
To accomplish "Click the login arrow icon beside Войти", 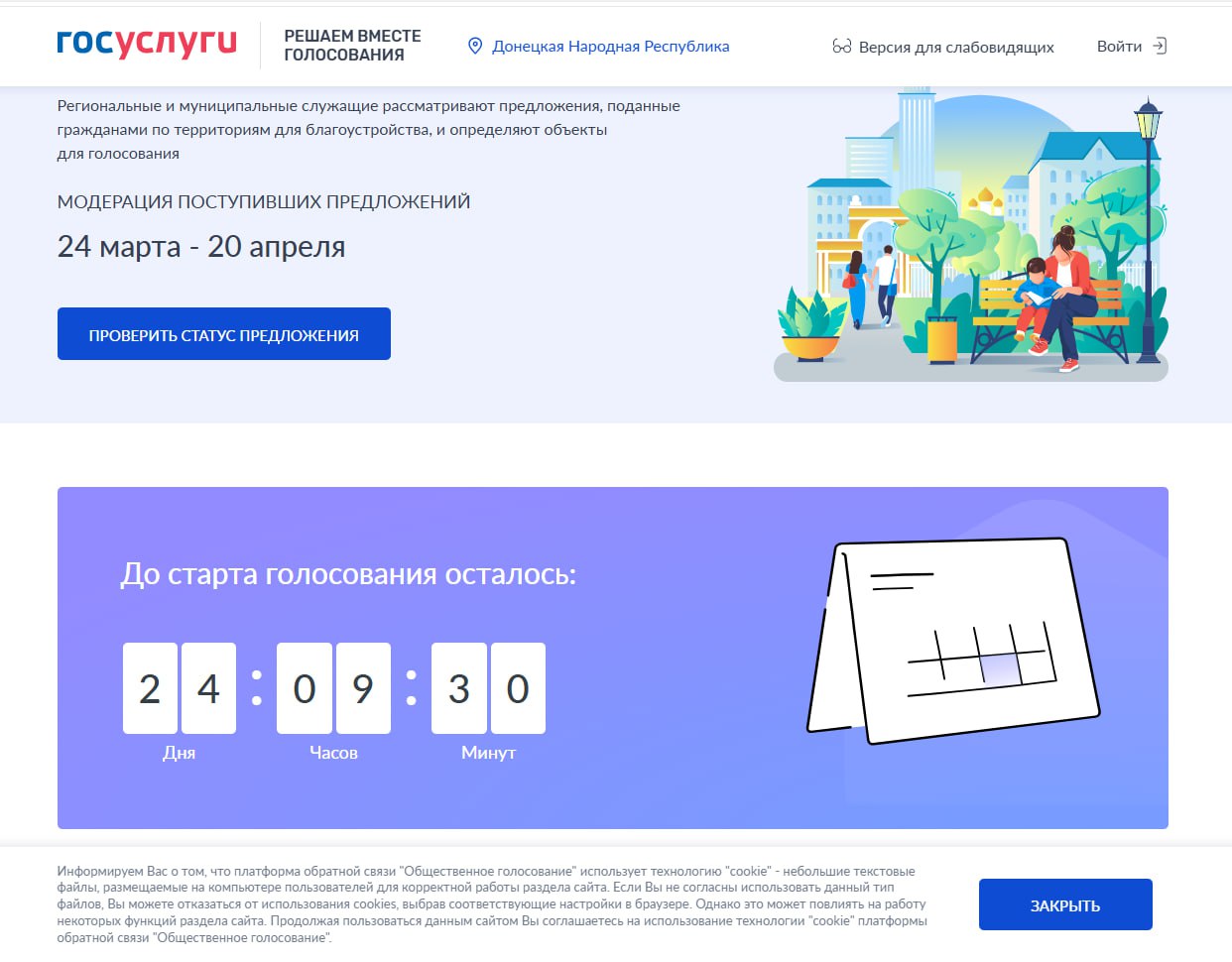I will pyautogui.click(x=1159, y=46).
